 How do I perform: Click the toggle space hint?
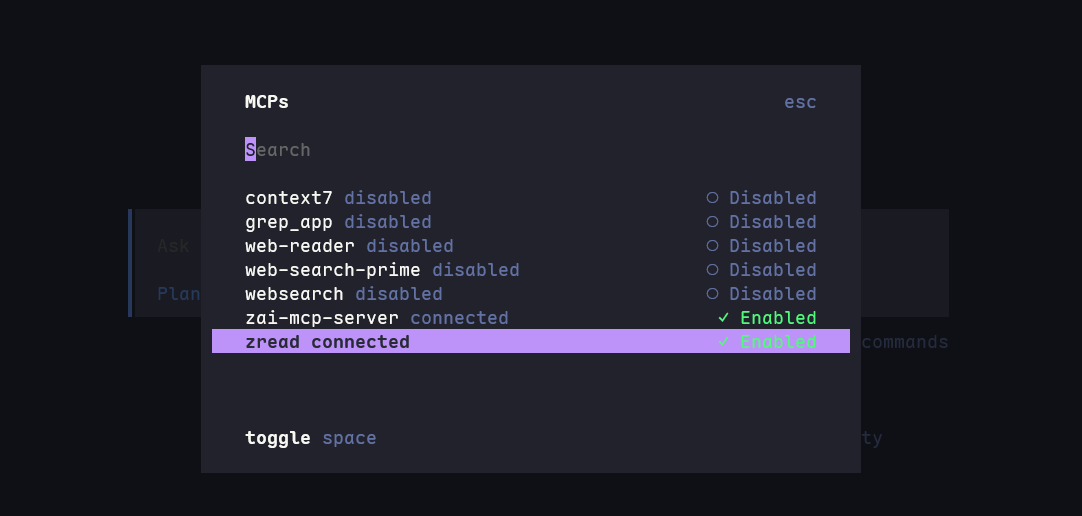311,438
